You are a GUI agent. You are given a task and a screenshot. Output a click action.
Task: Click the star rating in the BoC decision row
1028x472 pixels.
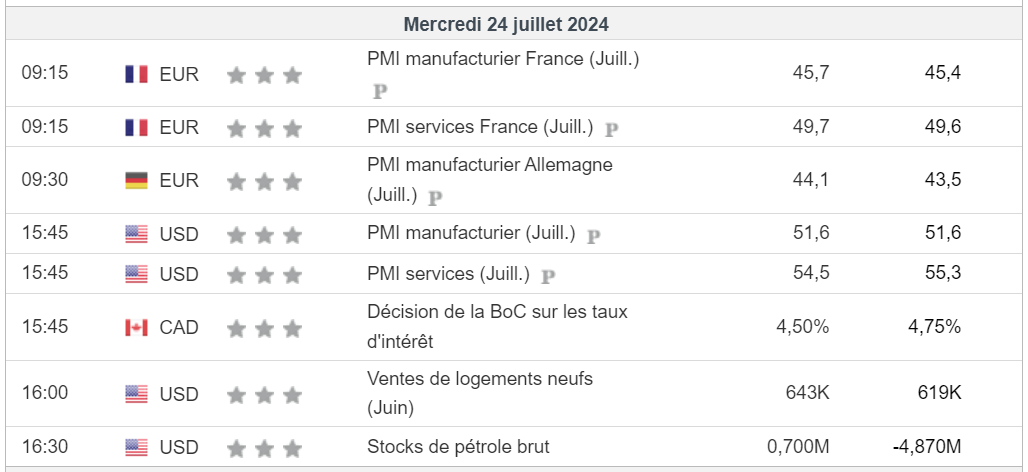(x=264, y=327)
